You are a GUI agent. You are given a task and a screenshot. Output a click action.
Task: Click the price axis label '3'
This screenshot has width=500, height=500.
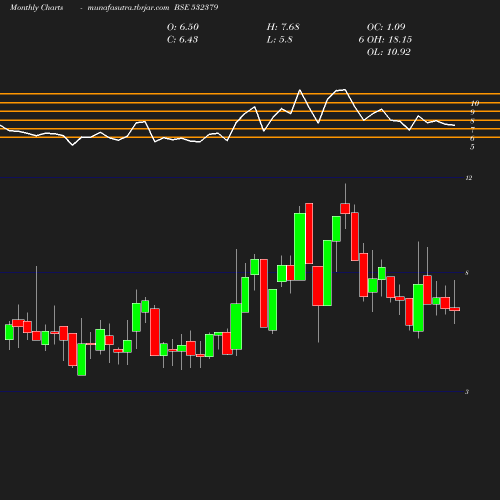pyautogui.click(x=467, y=392)
